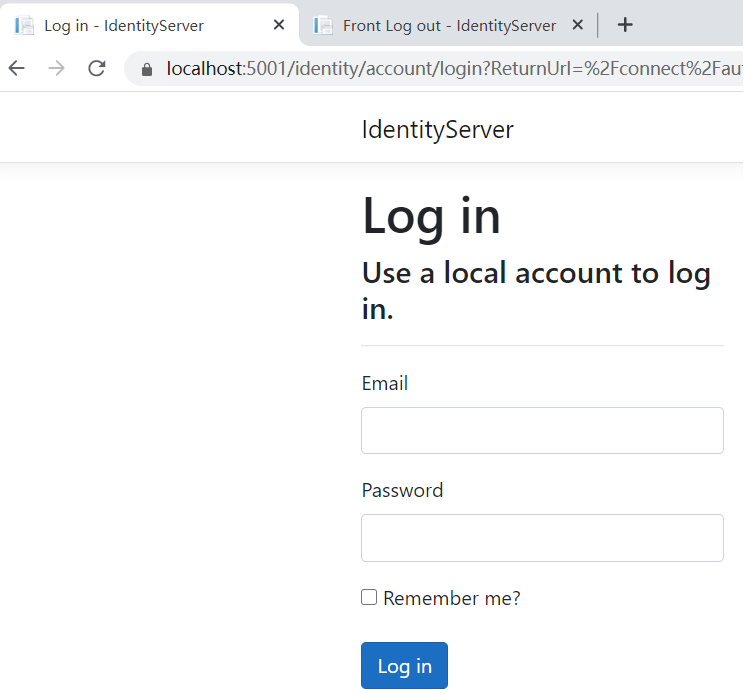The height and width of the screenshot is (694, 744).
Task: Click the favicon of the Front Log out tab
Action: [323, 25]
